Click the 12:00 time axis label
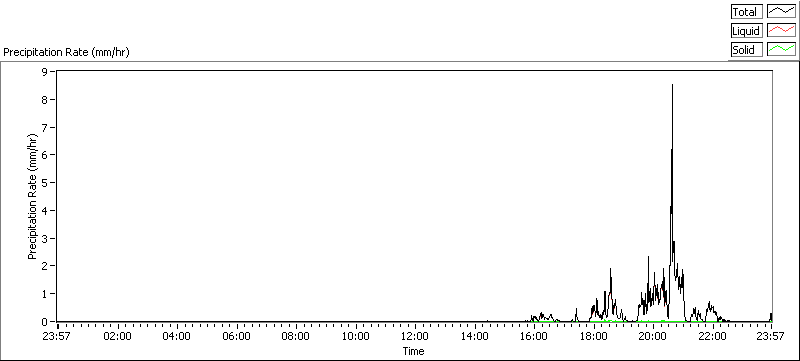Screen dimensions: 800x361 click(x=415, y=337)
